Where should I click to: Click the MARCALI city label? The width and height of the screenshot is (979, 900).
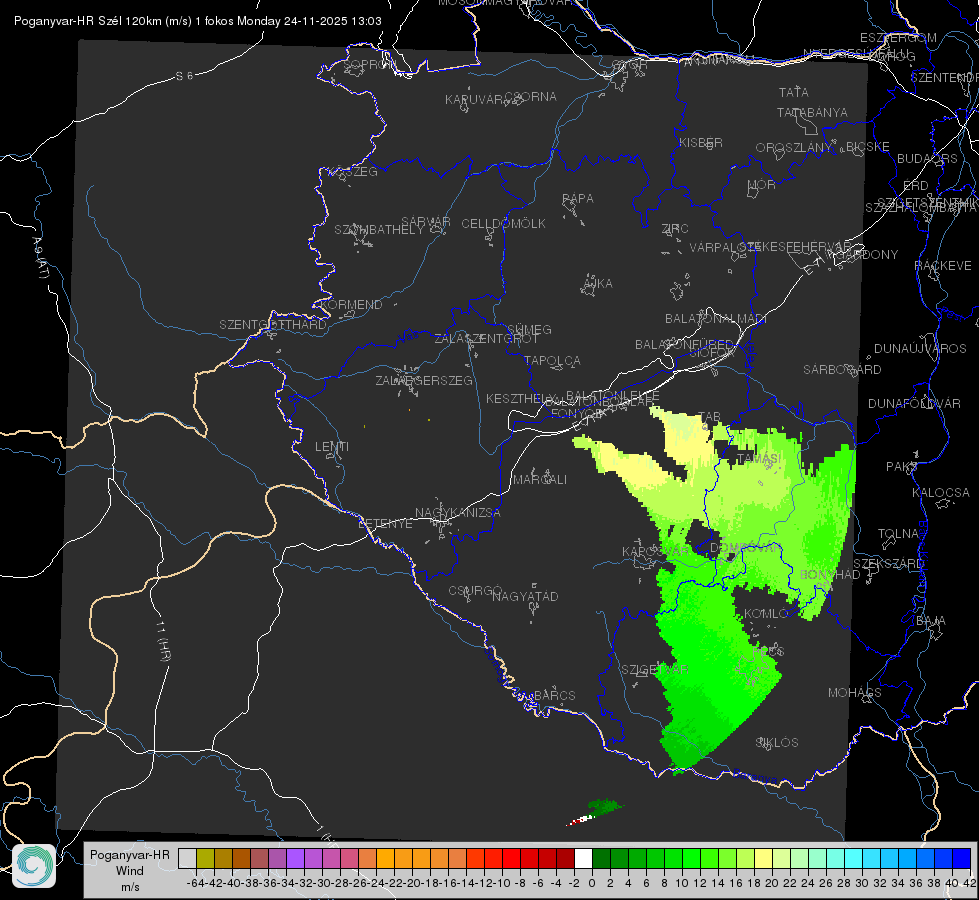[x=540, y=480]
